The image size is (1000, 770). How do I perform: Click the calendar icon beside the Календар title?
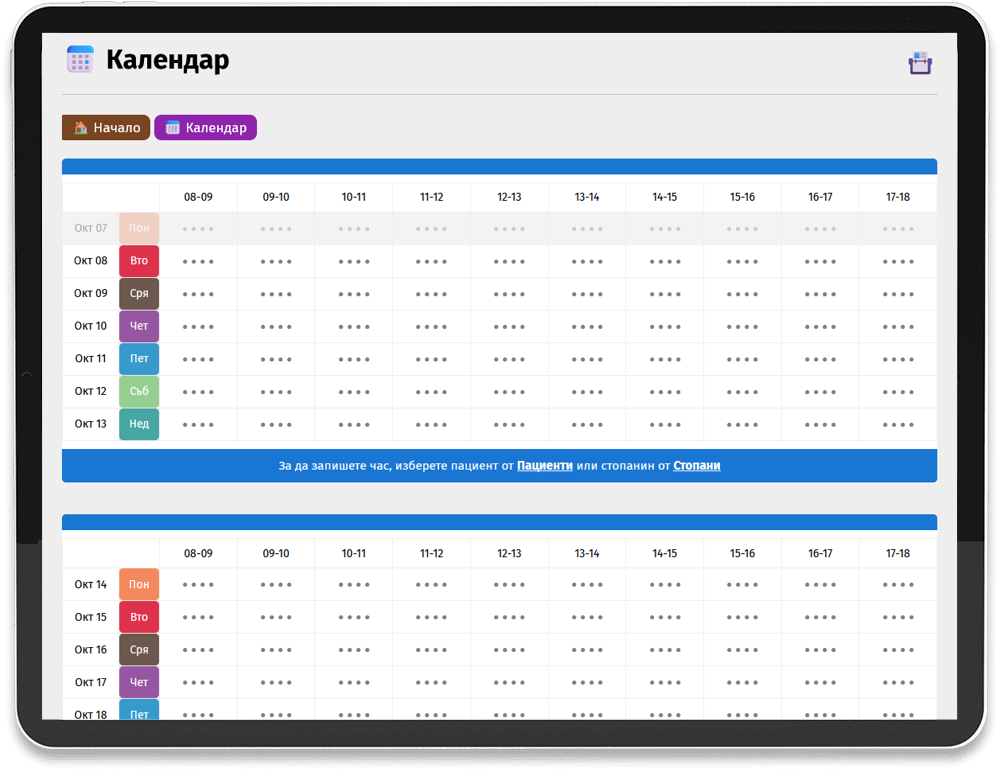[x=80, y=59]
